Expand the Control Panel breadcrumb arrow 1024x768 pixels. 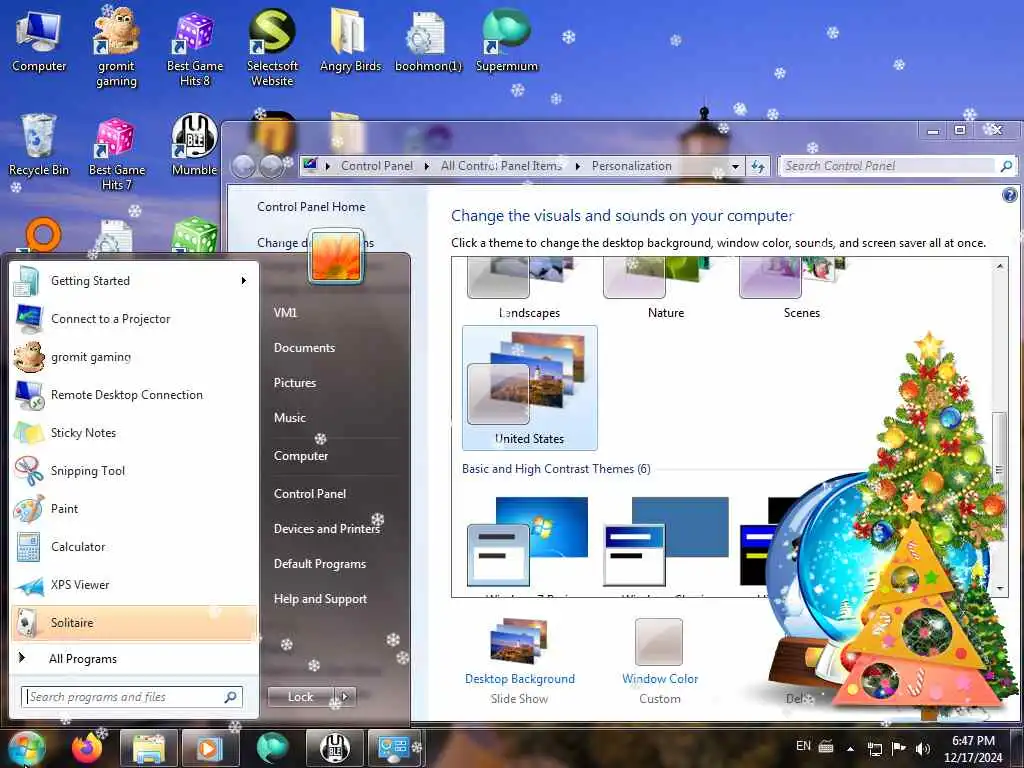426,166
